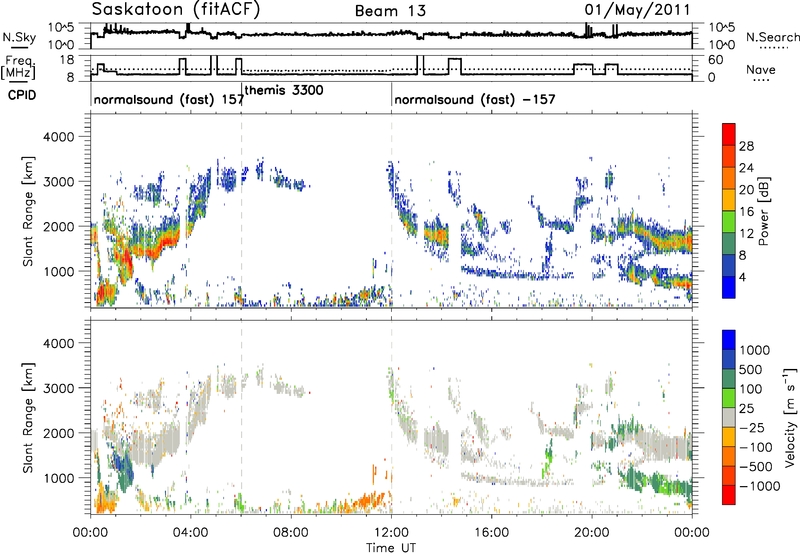
Task: Click the date 01/May/2011
Action: pyautogui.click(x=637, y=10)
